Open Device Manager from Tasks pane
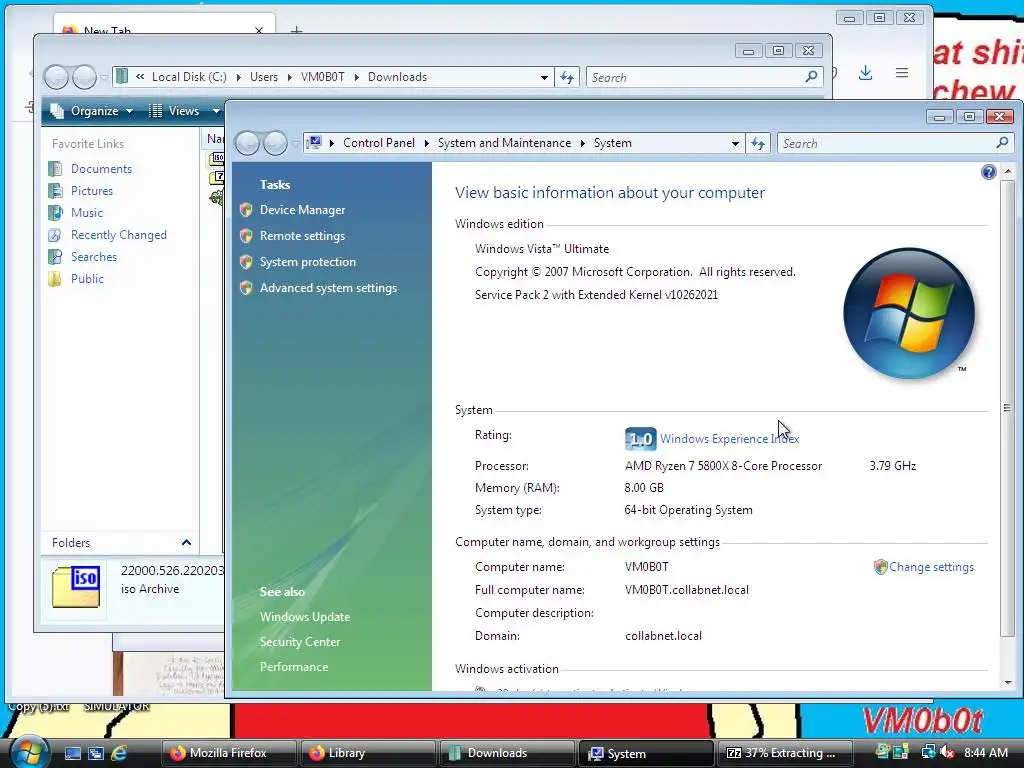The image size is (1024, 768). point(302,210)
